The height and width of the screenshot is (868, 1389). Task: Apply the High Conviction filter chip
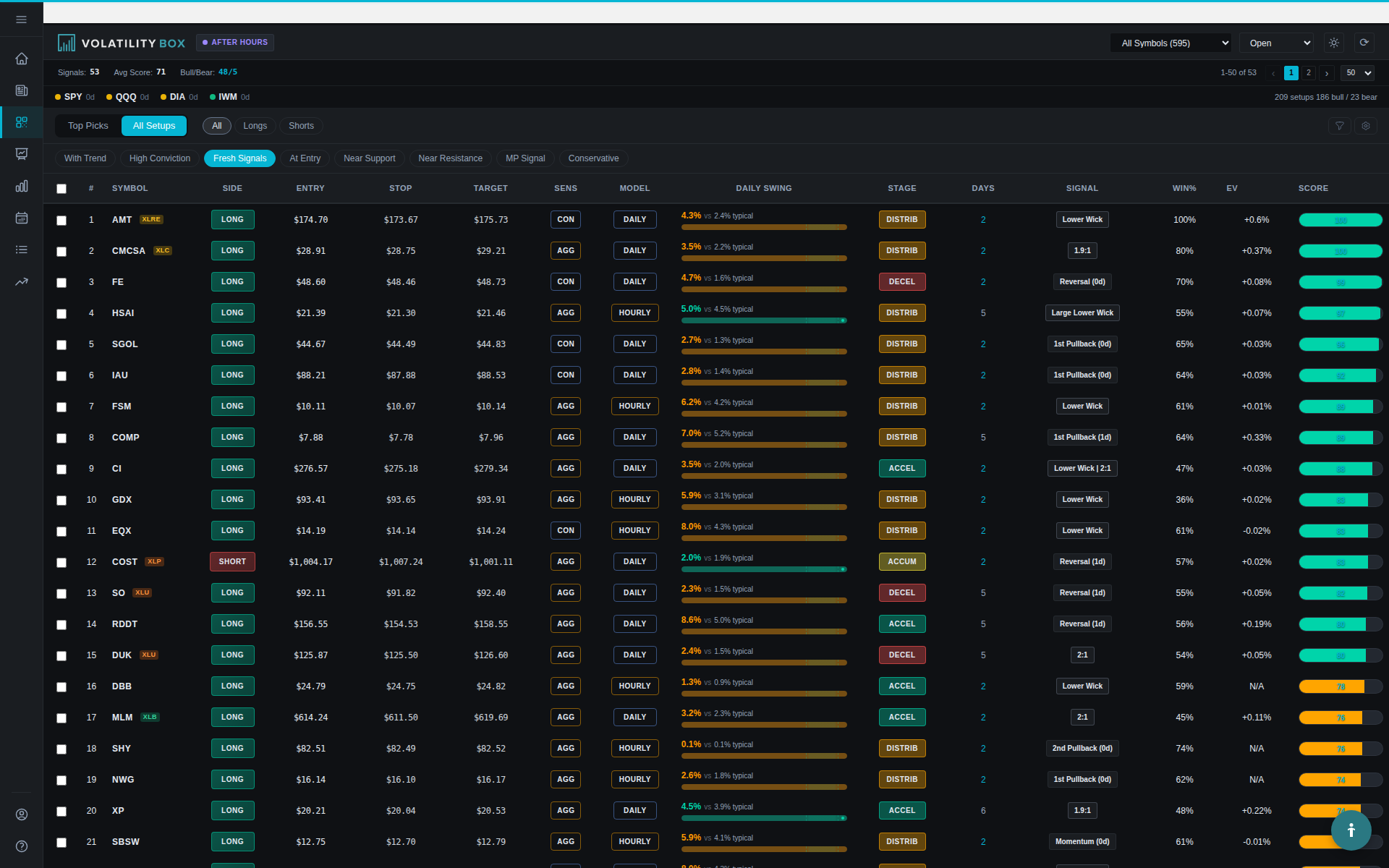pos(160,158)
